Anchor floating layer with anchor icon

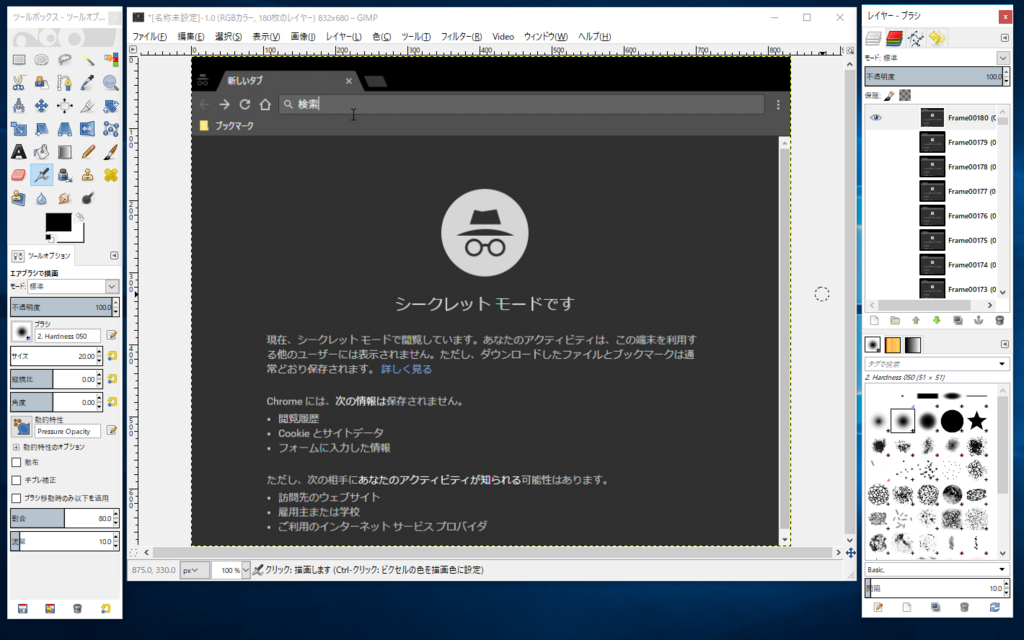click(x=978, y=321)
